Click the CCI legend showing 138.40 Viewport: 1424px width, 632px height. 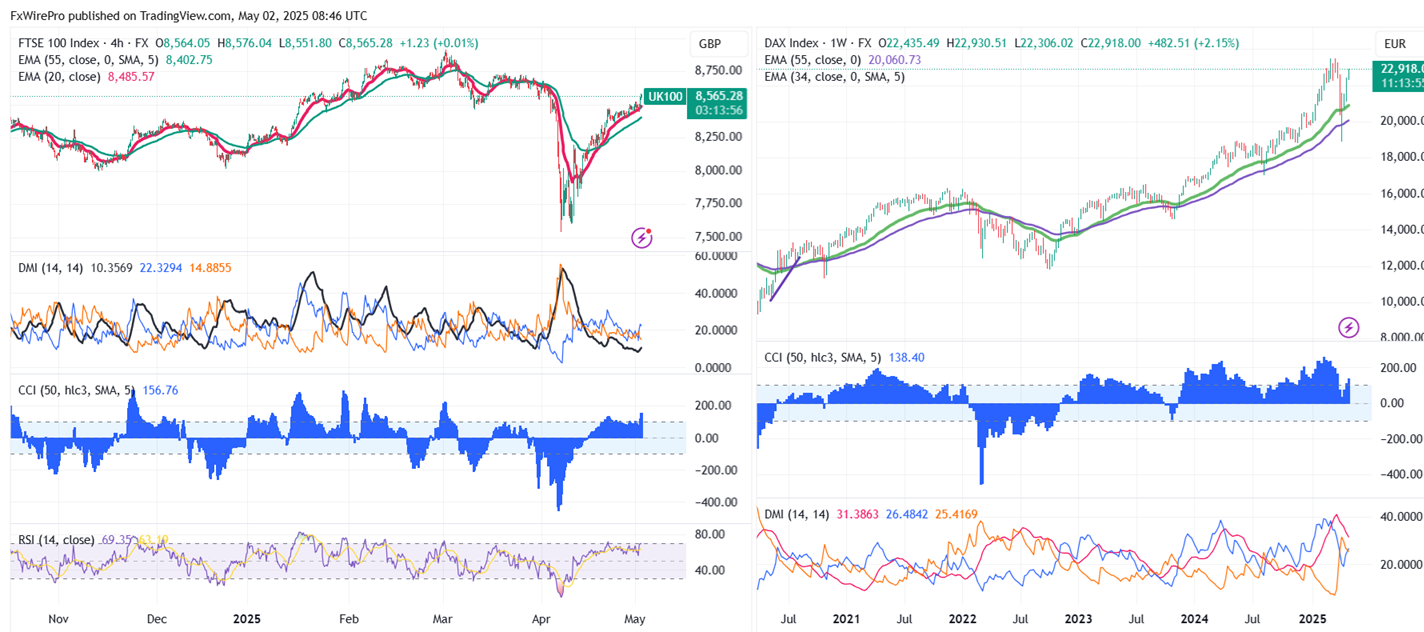pyautogui.click(x=820, y=357)
